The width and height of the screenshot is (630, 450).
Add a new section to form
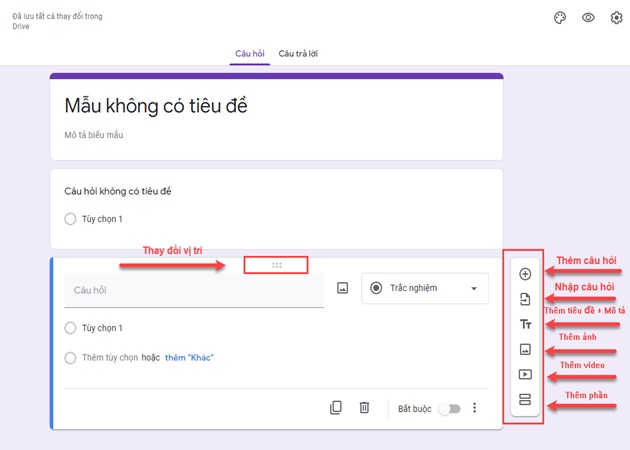525,399
